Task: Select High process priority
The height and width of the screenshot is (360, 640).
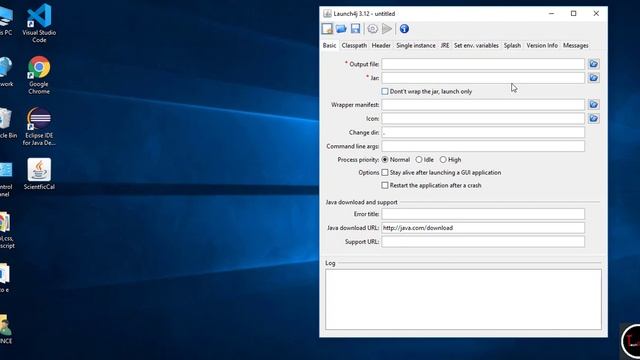Action: tap(443, 160)
